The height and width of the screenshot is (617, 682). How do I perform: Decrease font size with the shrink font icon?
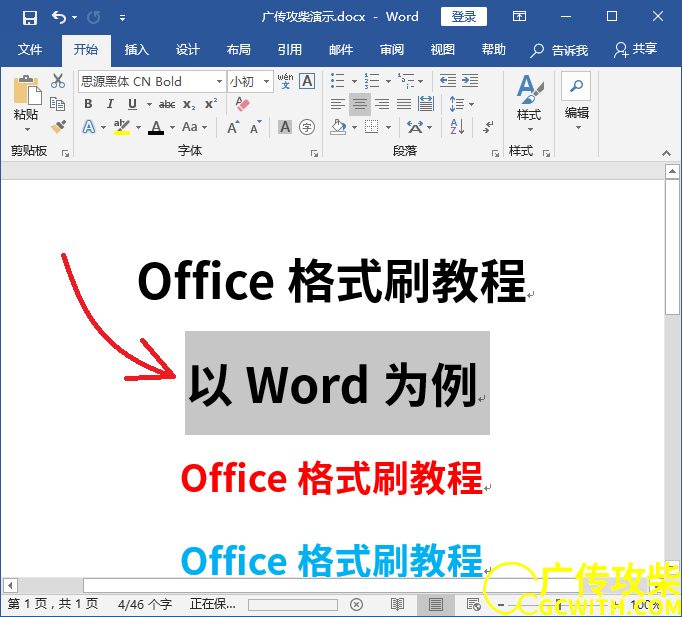tap(256, 127)
